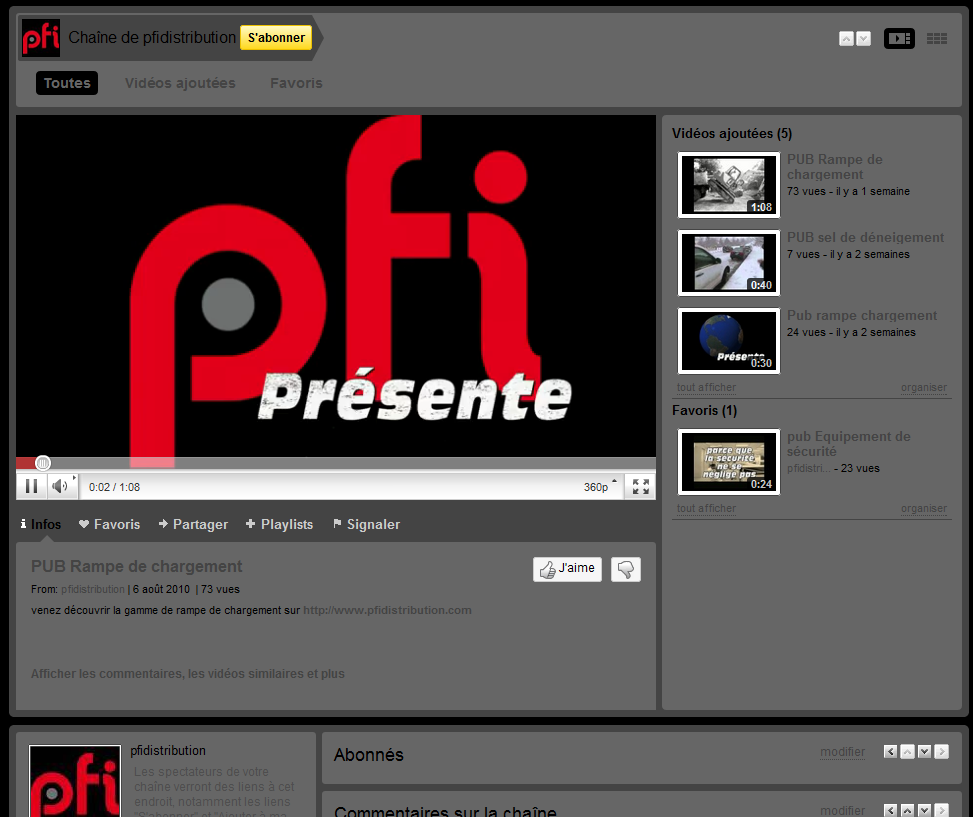This screenshot has width=973, height=817.
Task: Click modifier in the Abonnés module
Action: pyautogui.click(x=842, y=752)
